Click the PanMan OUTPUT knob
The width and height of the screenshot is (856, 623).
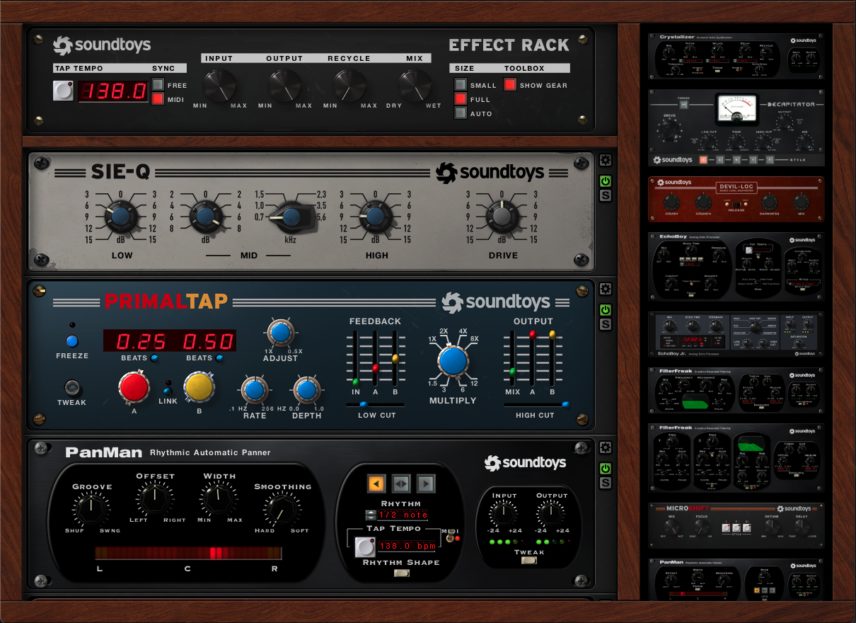550,514
